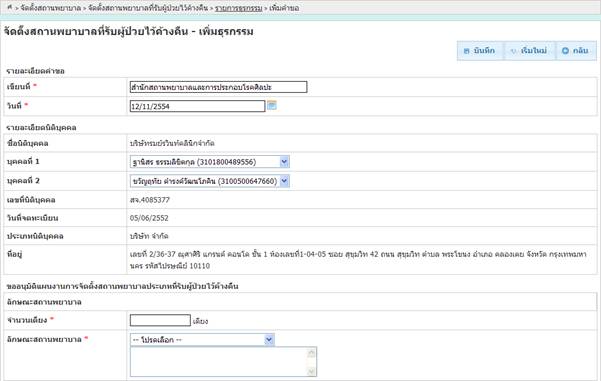
Task: Click the รายละเอียดคำขอ section heading
Action: click(35, 71)
